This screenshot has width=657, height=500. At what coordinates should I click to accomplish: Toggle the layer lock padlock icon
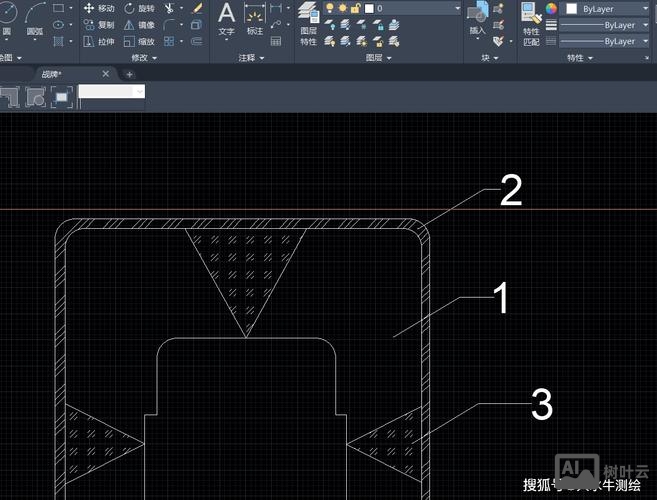tap(354, 8)
